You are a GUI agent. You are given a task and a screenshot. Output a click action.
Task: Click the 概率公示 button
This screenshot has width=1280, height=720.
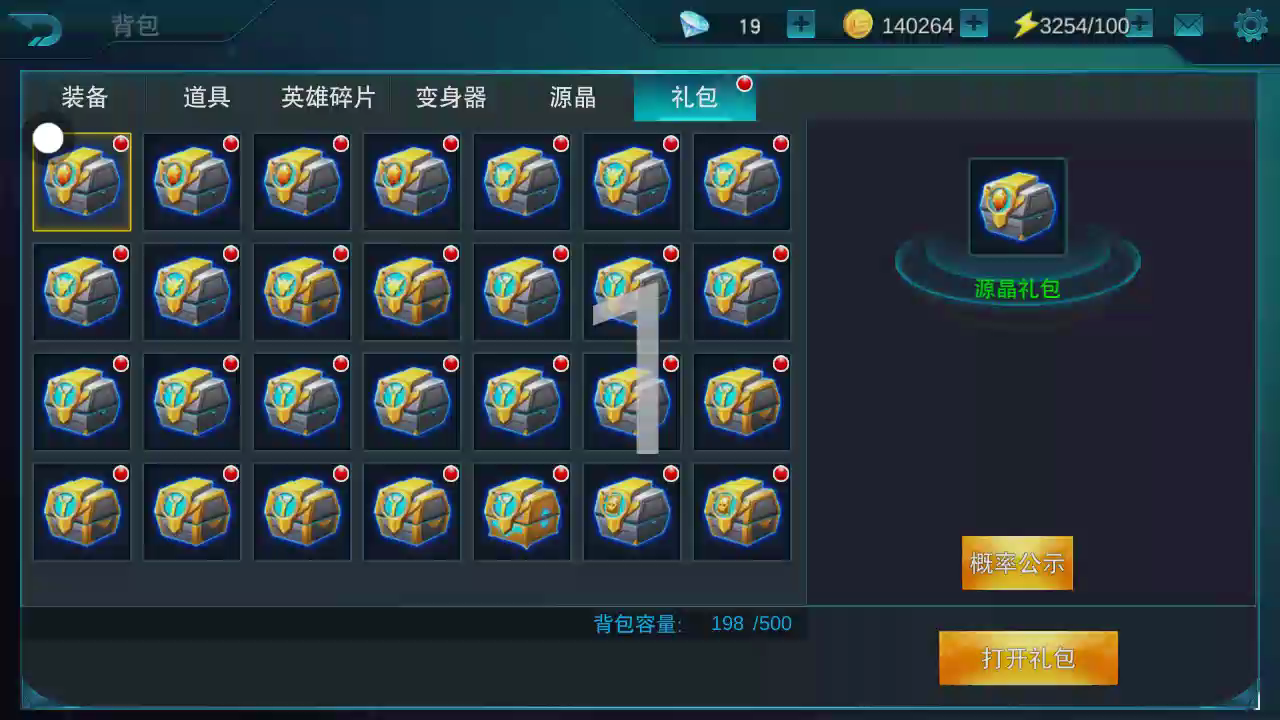1017,563
